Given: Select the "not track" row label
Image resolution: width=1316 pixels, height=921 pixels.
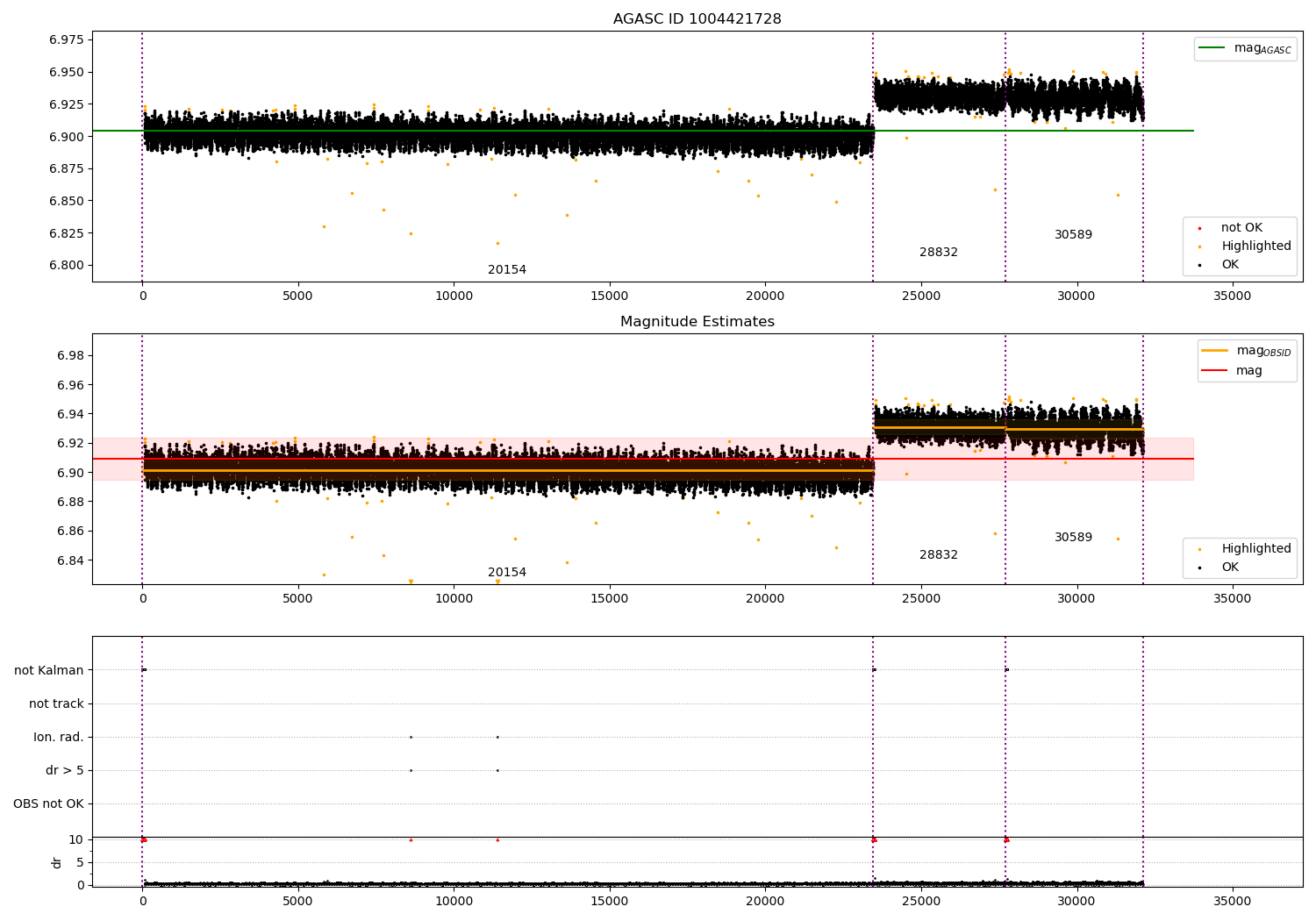Looking at the screenshot, I should click(x=56, y=703).
